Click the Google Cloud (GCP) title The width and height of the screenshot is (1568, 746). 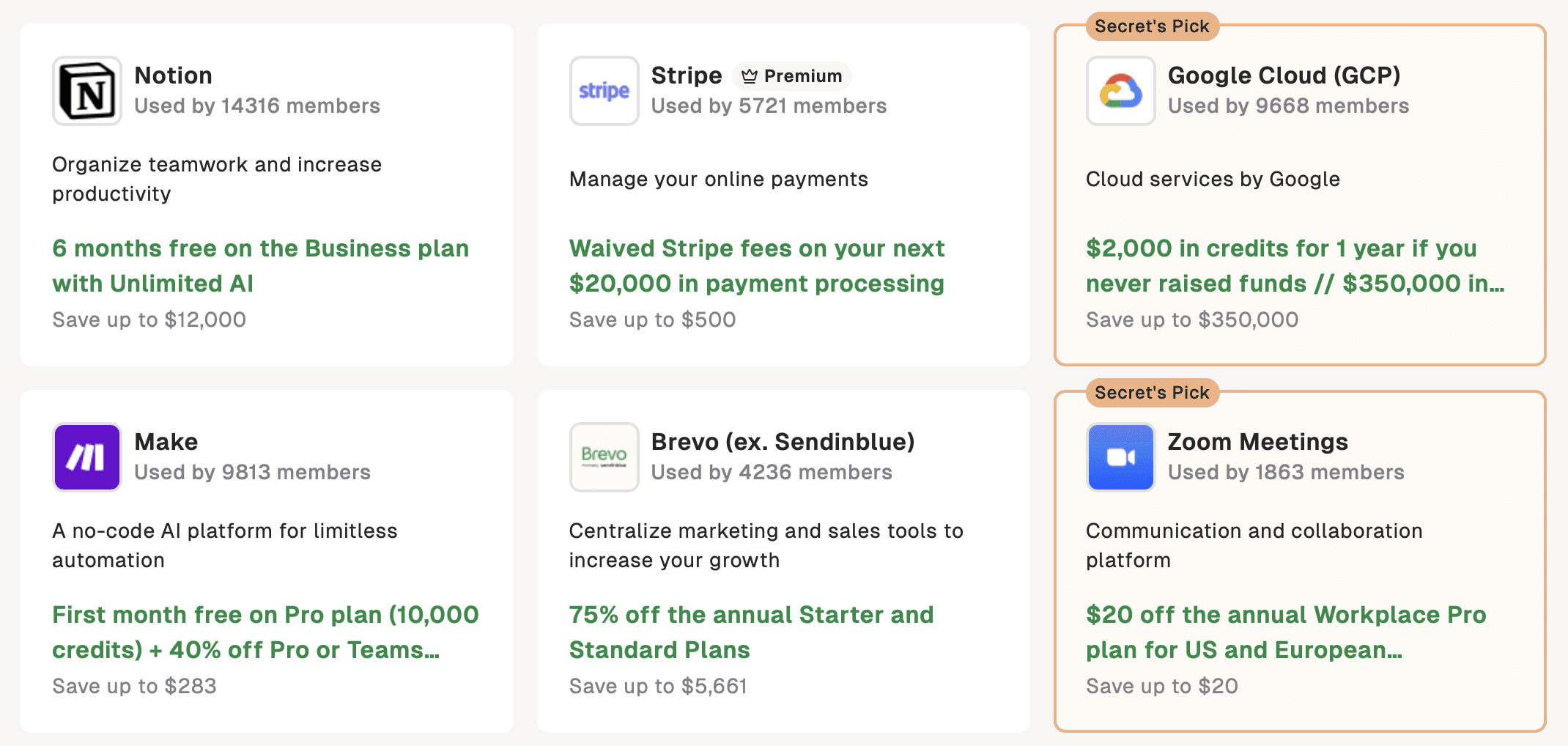1284,75
